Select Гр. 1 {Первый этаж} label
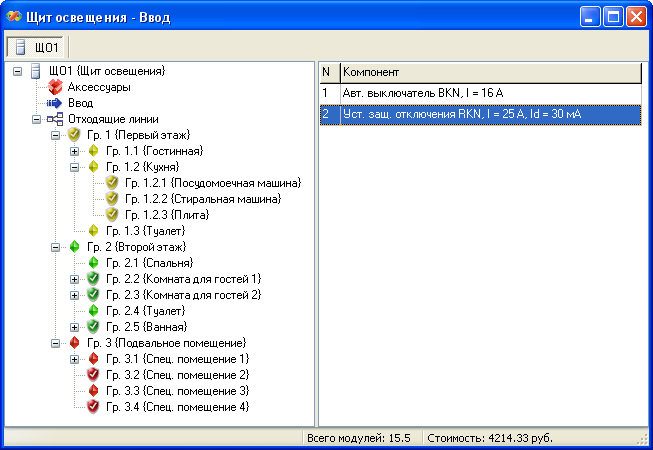The image size is (653, 450). coord(138,135)
